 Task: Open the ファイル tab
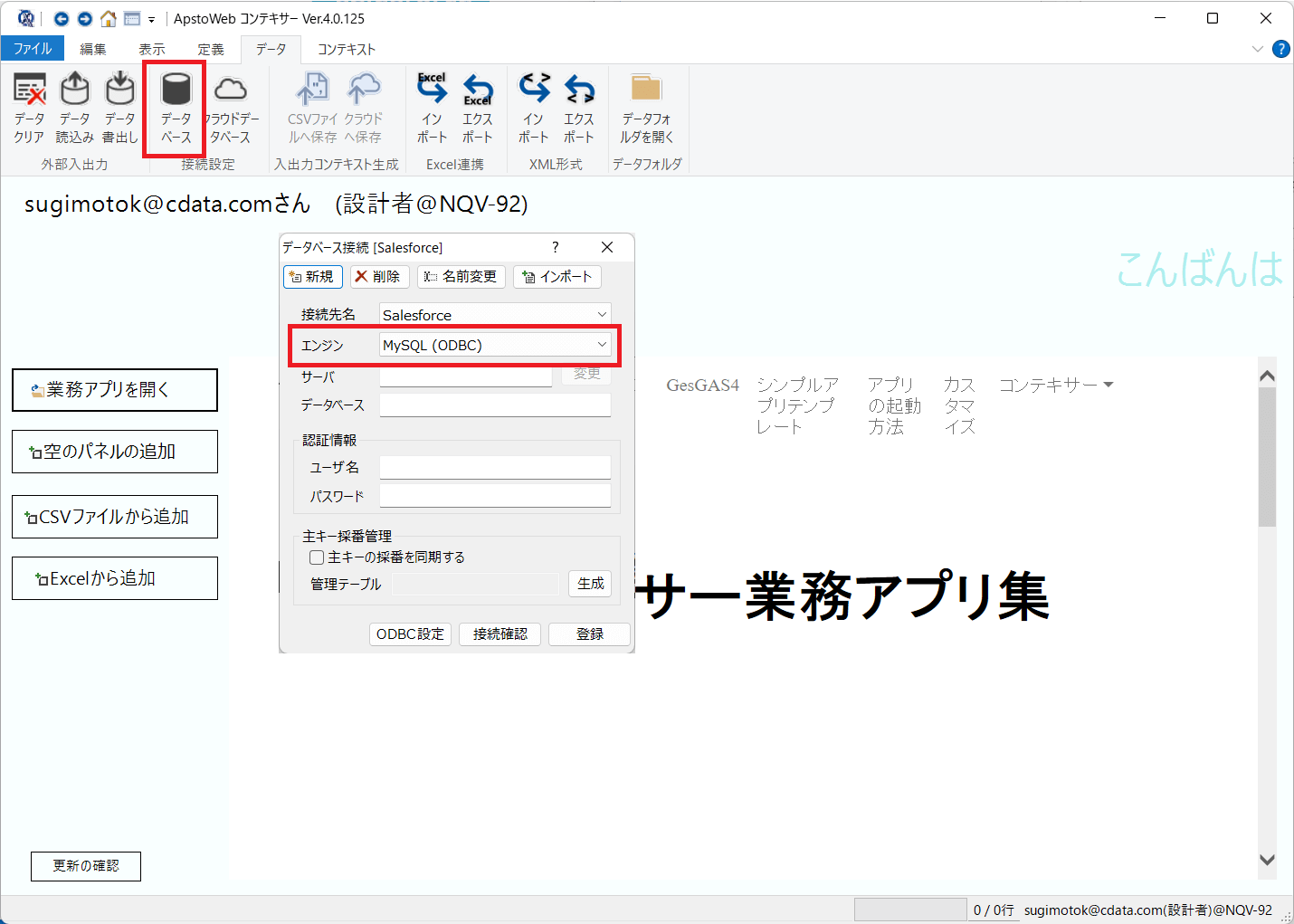(x=33, y=49)
